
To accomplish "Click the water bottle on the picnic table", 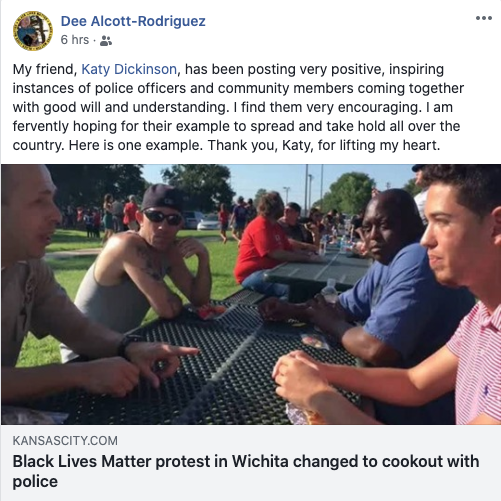I will [x=330, y=291].
